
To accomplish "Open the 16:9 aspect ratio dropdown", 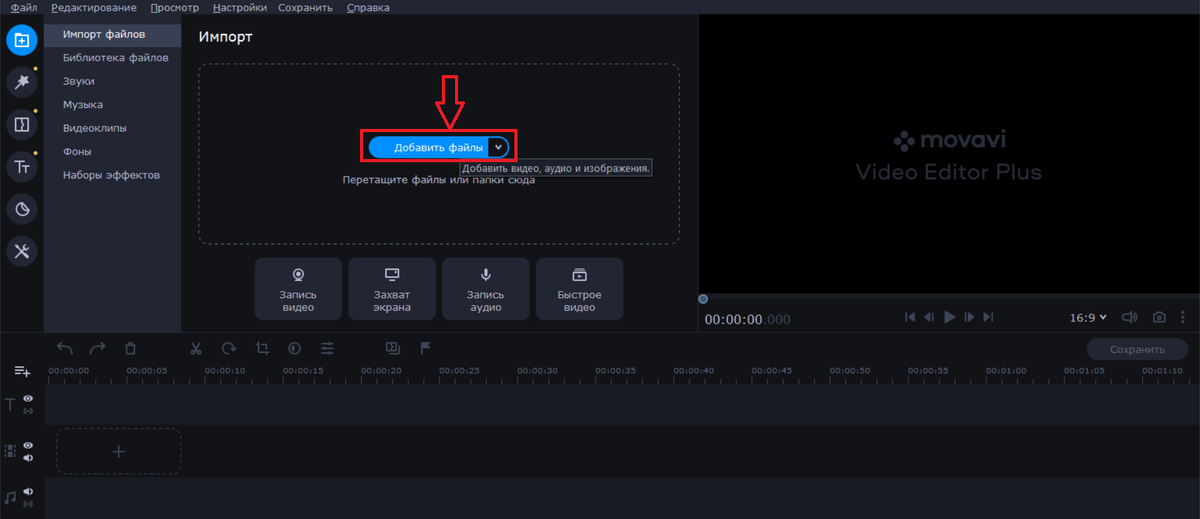I will click(x=1088, y=317).
